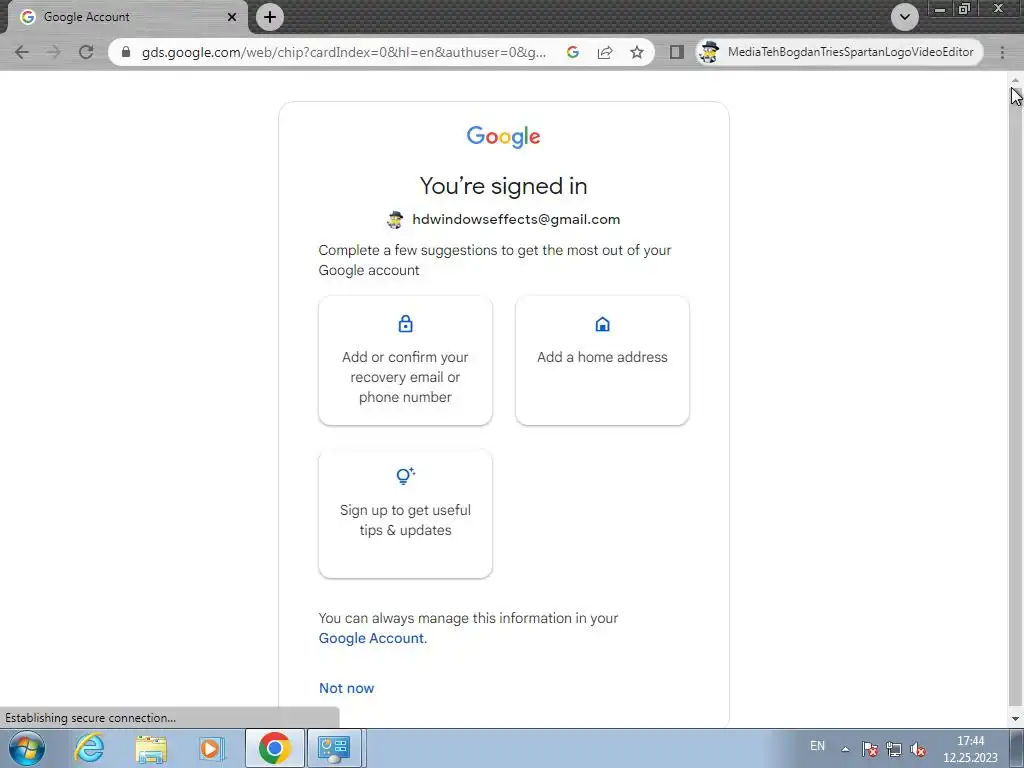The width and height of the screenshot is (1024, 768).
Task: Expand the tab search dropdown arrow
Action: point(904,17)
